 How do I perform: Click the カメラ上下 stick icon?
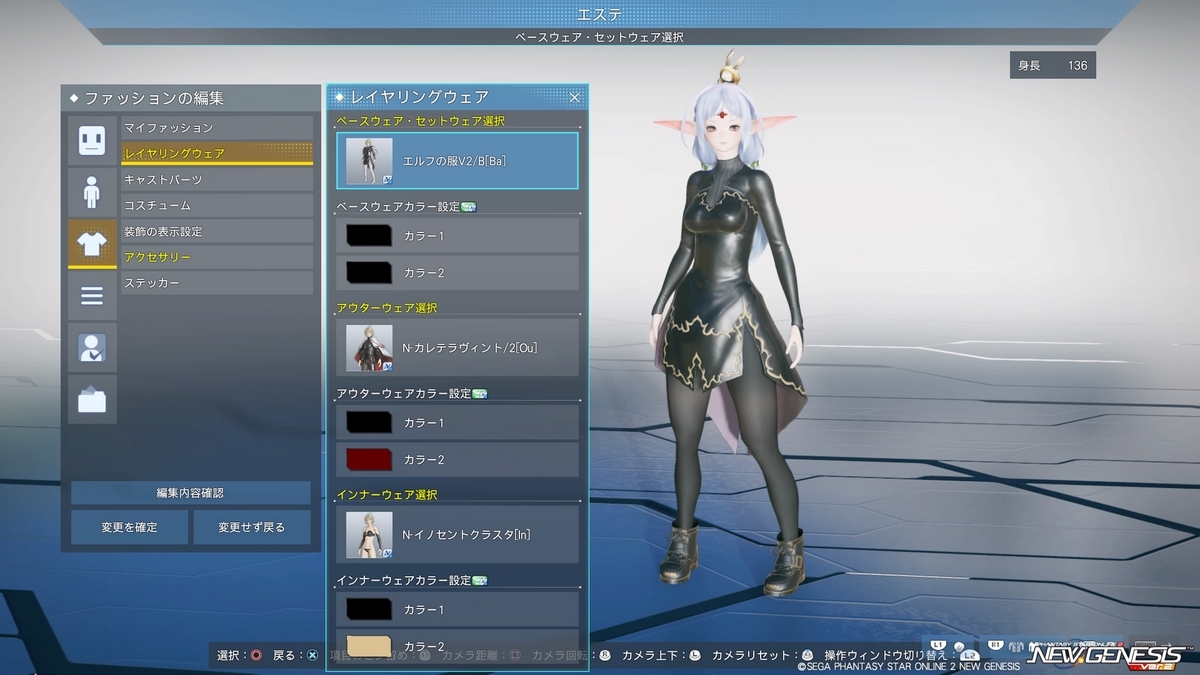click(x=695, y=656)
